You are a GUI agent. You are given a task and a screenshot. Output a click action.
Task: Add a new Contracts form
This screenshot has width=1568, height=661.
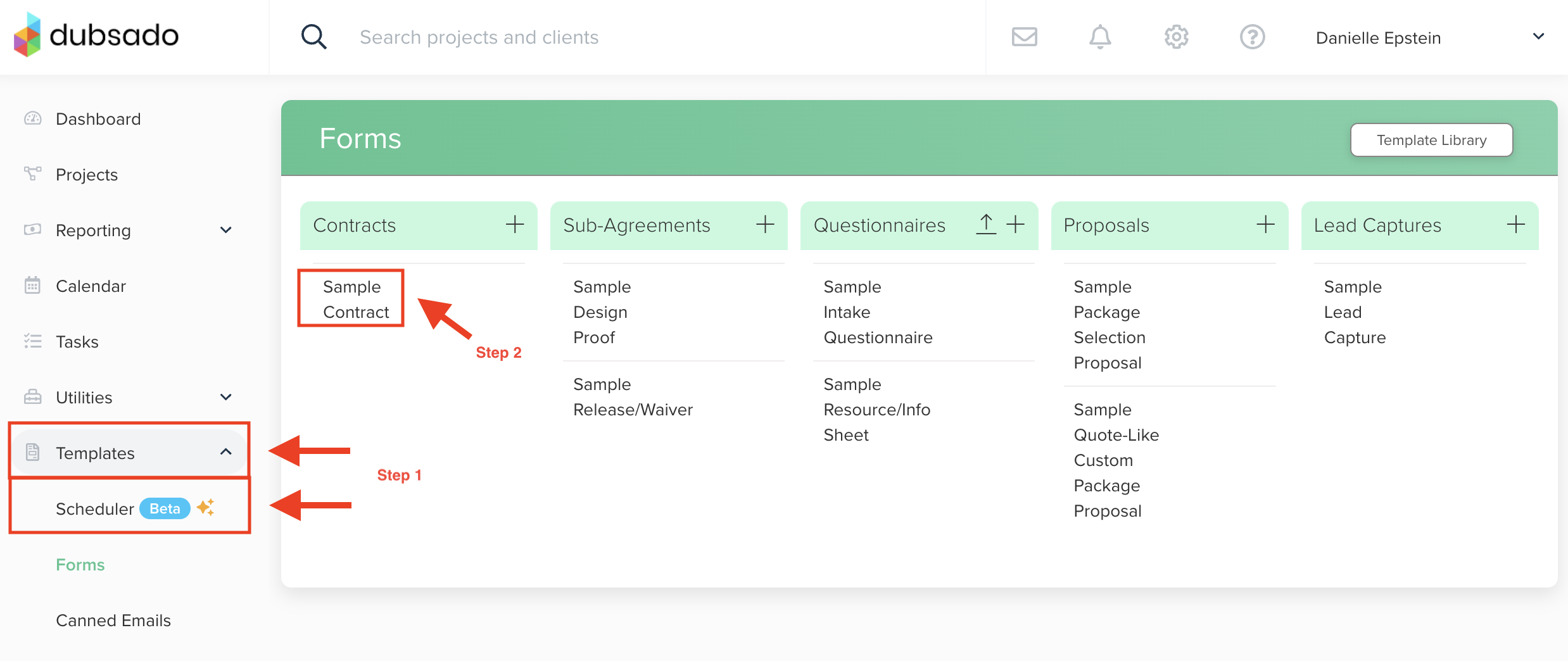(515, 225)
